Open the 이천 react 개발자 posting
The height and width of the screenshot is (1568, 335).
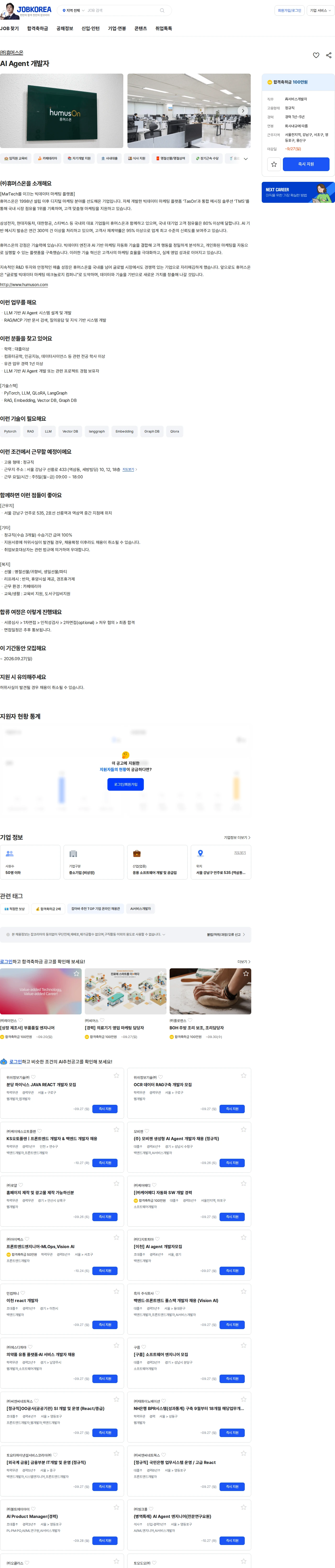click(23, 1301)
